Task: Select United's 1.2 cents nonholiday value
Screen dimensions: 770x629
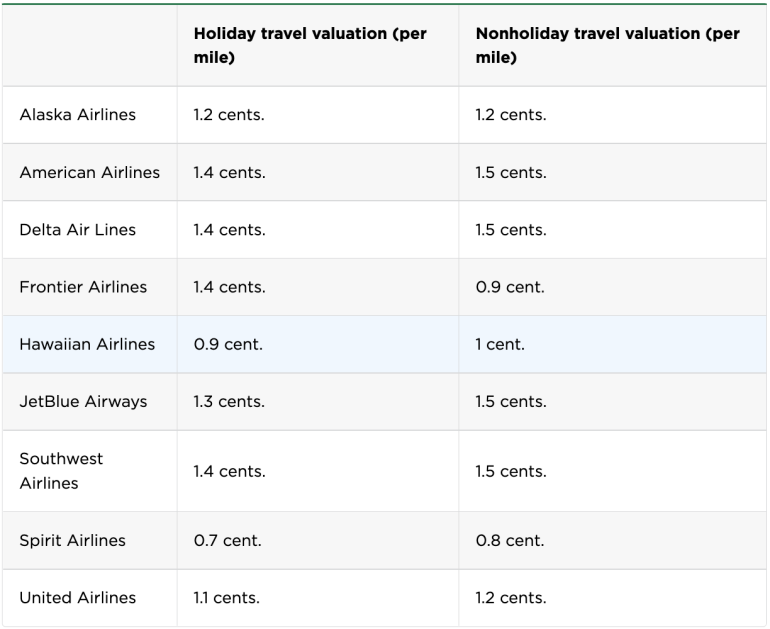Action: (x=511, y=597)
